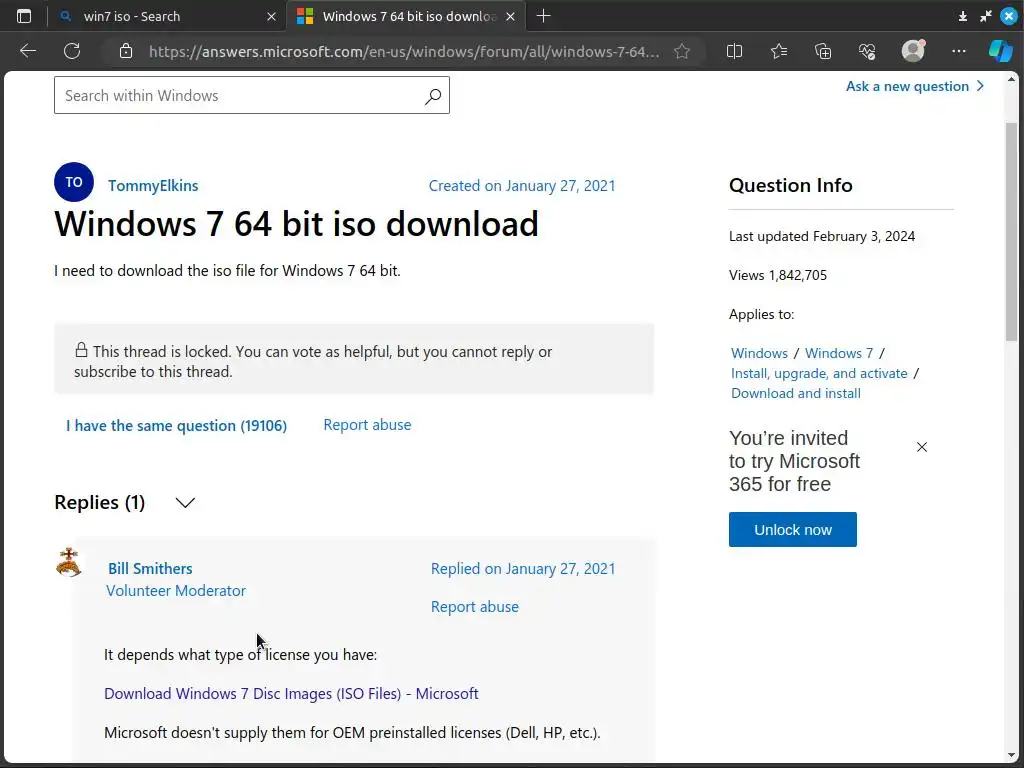The height and width of the screenshot is (768, 1024).
Task: Open Install, upgrade, and activate link
Action: (x=819, y=374)
